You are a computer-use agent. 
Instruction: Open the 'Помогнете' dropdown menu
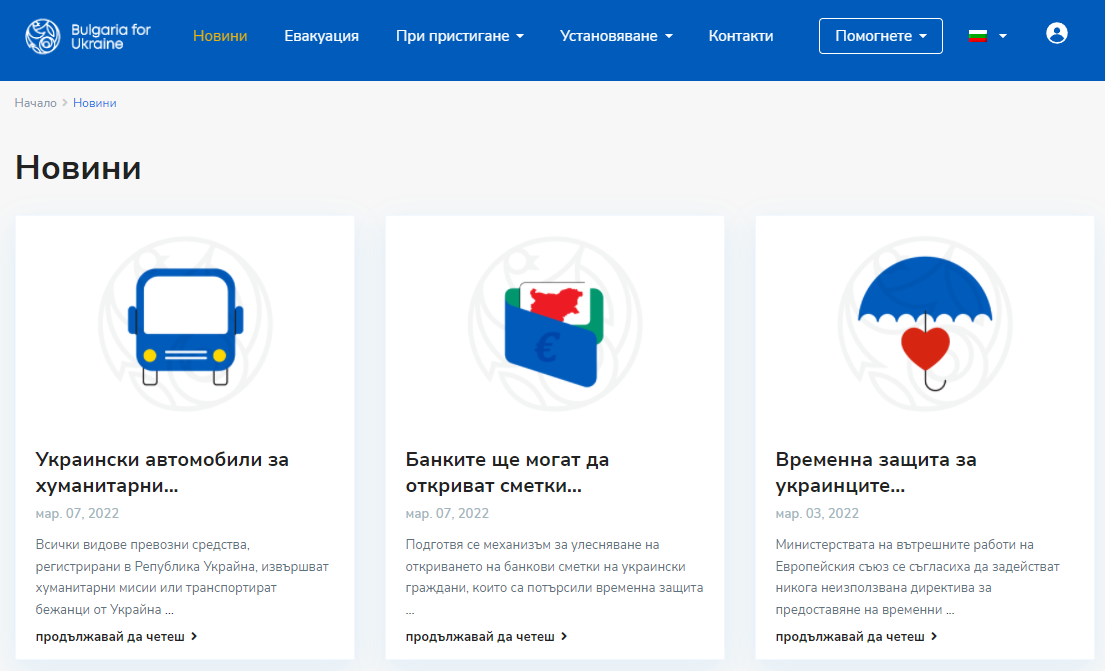click(880, 35)
